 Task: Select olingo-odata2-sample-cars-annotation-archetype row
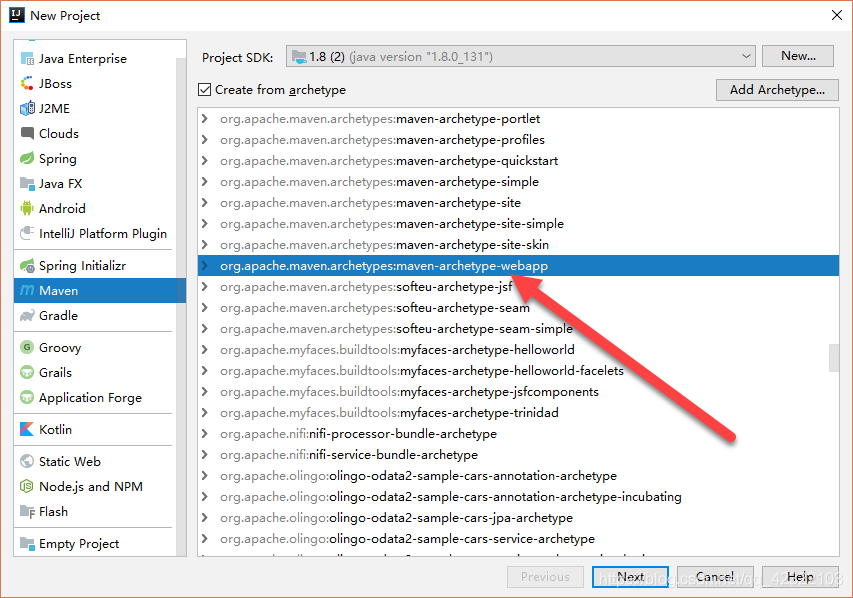pyautogui.click(x=518, y=476)
